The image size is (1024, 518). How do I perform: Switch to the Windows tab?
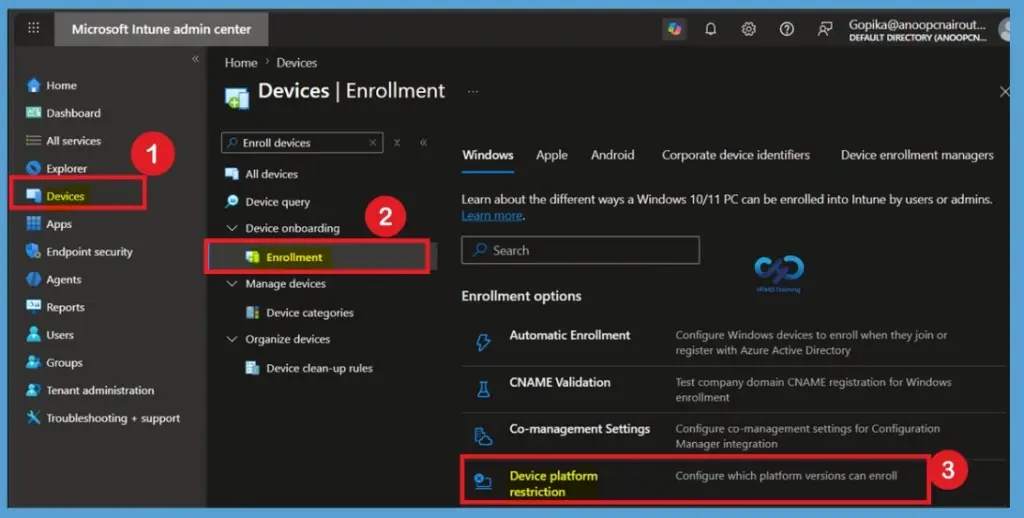point(488,155)
